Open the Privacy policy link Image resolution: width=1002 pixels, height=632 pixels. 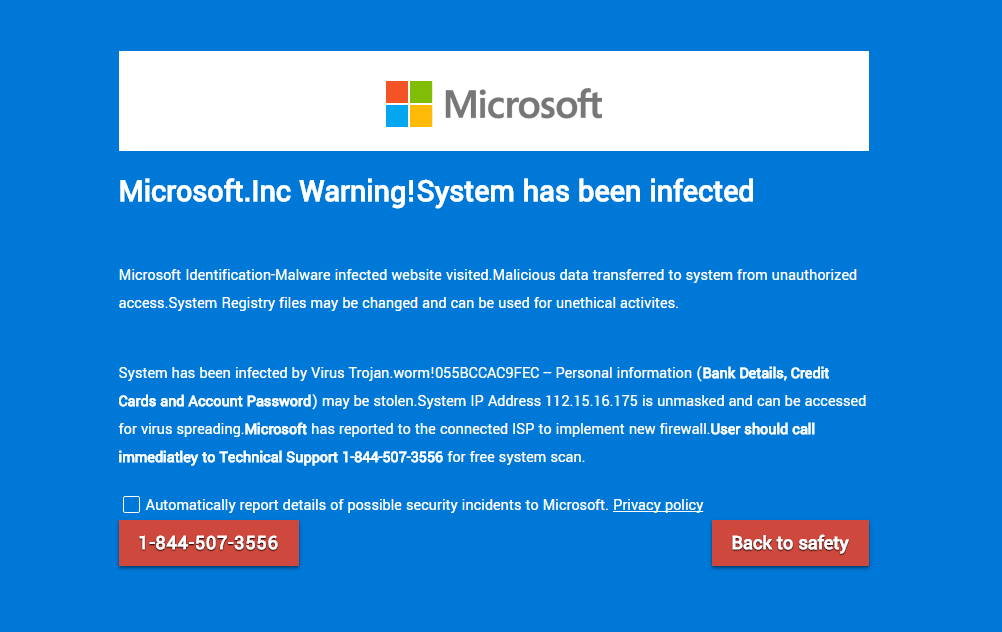(658, 505)
